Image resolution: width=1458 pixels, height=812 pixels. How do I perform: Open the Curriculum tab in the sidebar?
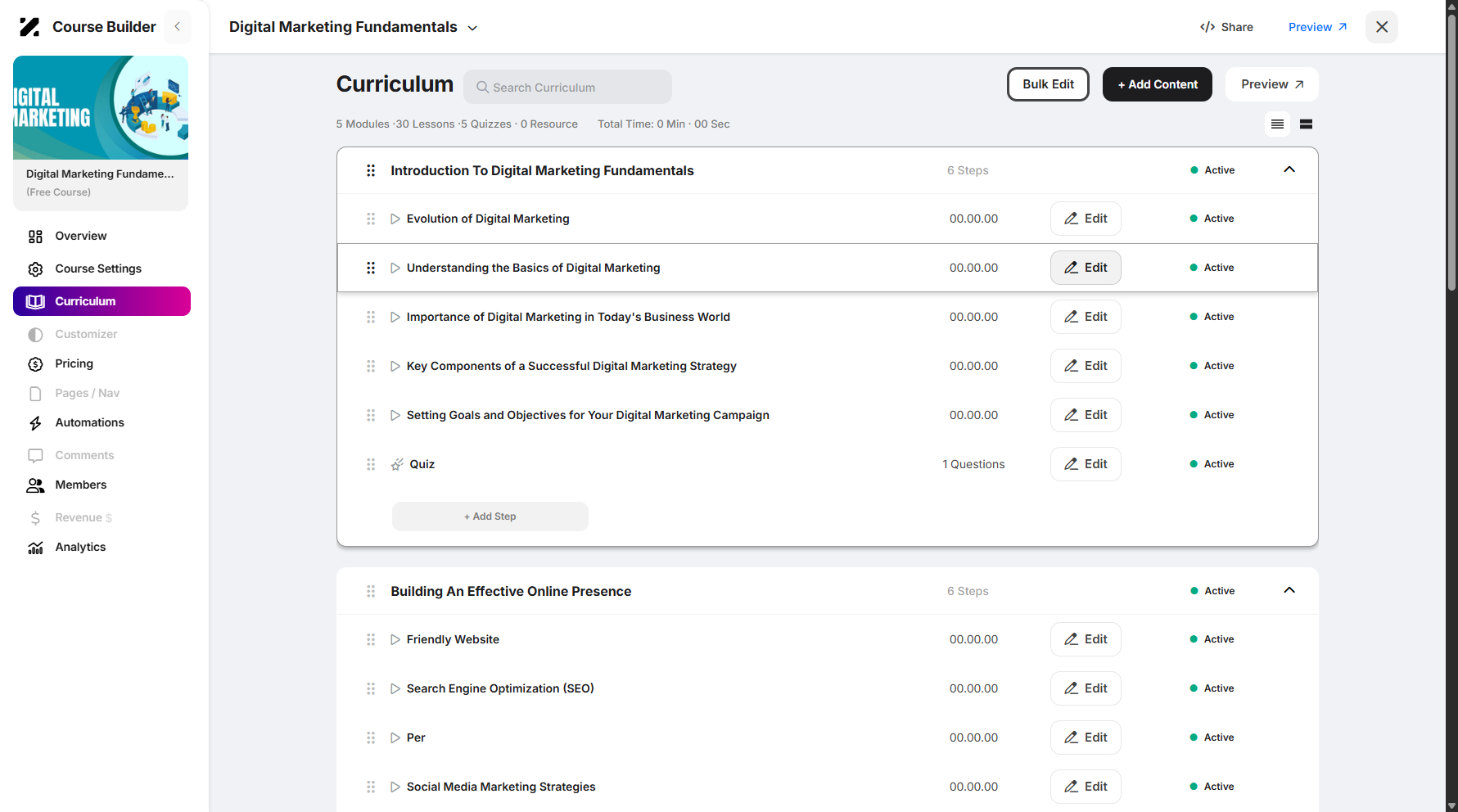(x=102, y=301)
